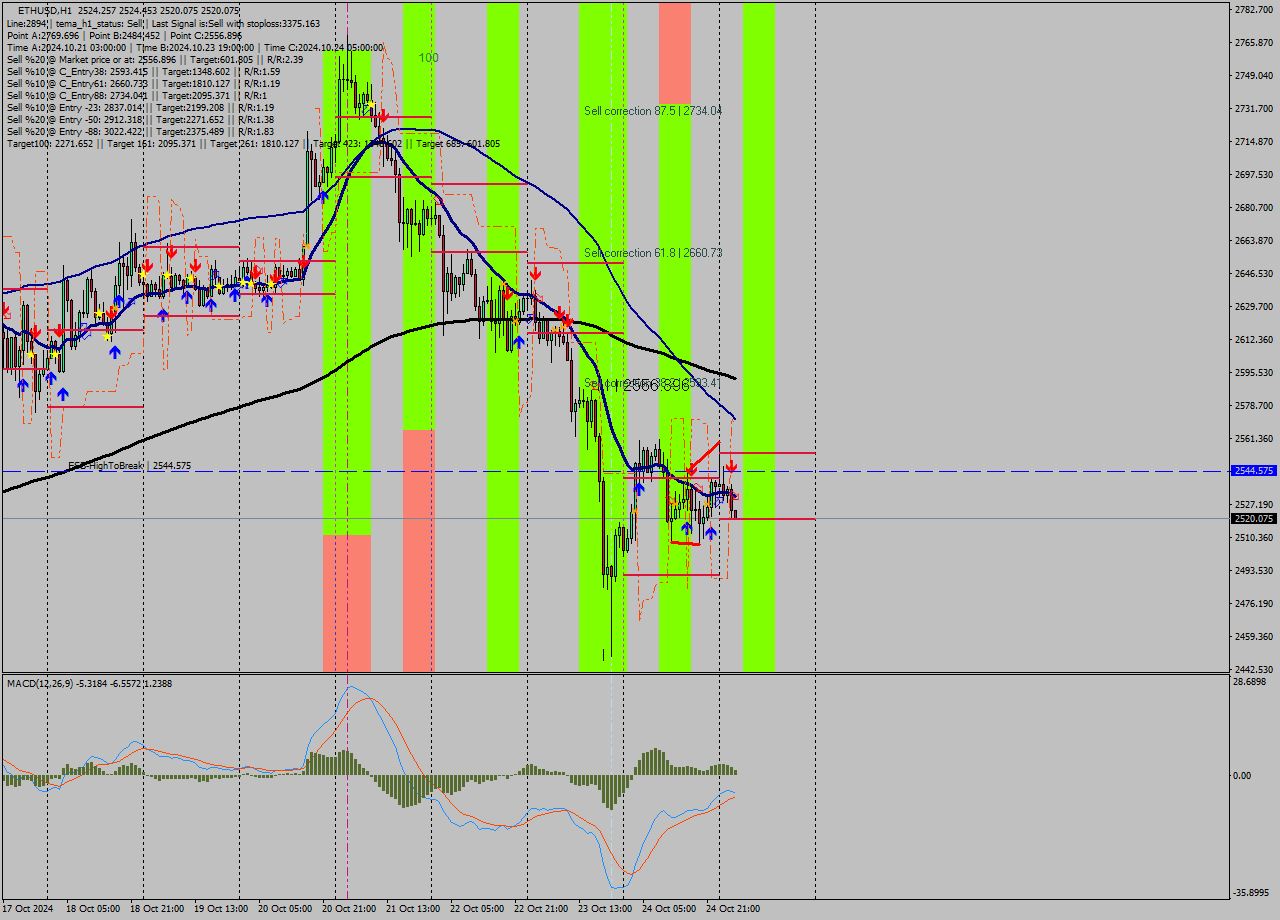This screenshot has height=920, width=1280.
Task: Click the 2714.870 price axis label
Action: tap(1254, 141)
